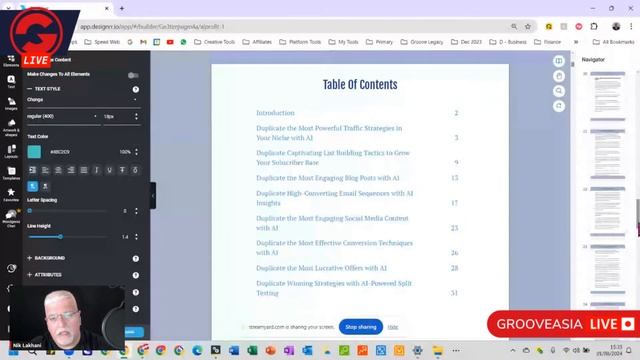Open the Creative Tools bookmark folder

215,42
